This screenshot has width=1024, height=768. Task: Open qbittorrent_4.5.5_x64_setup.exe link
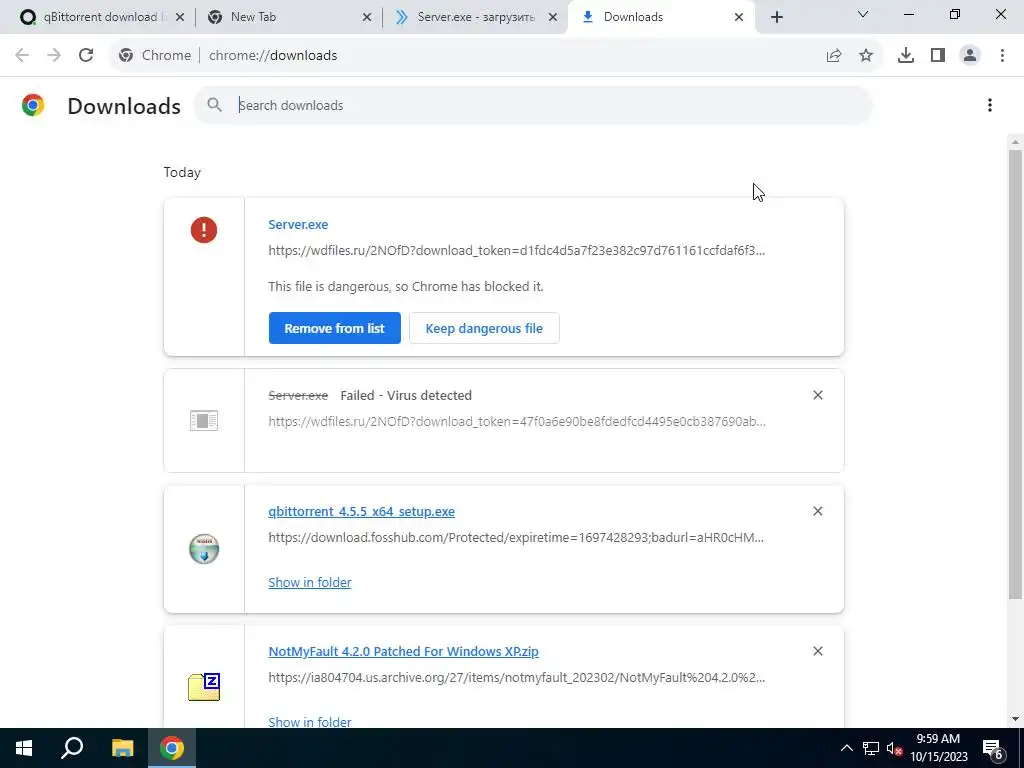361,511
